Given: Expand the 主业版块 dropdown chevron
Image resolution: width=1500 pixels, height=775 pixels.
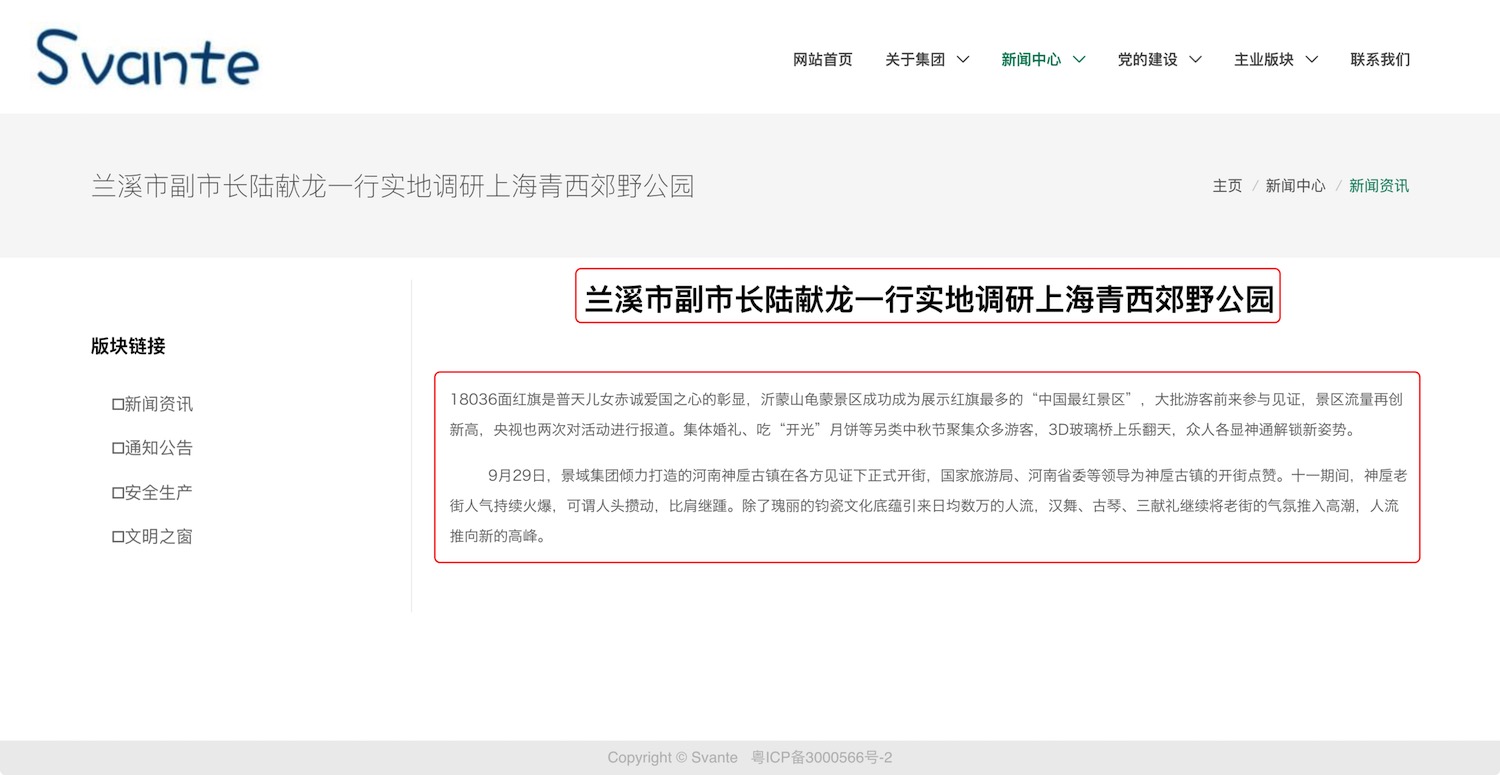Looking at the screenshot, I should 1311,60.
